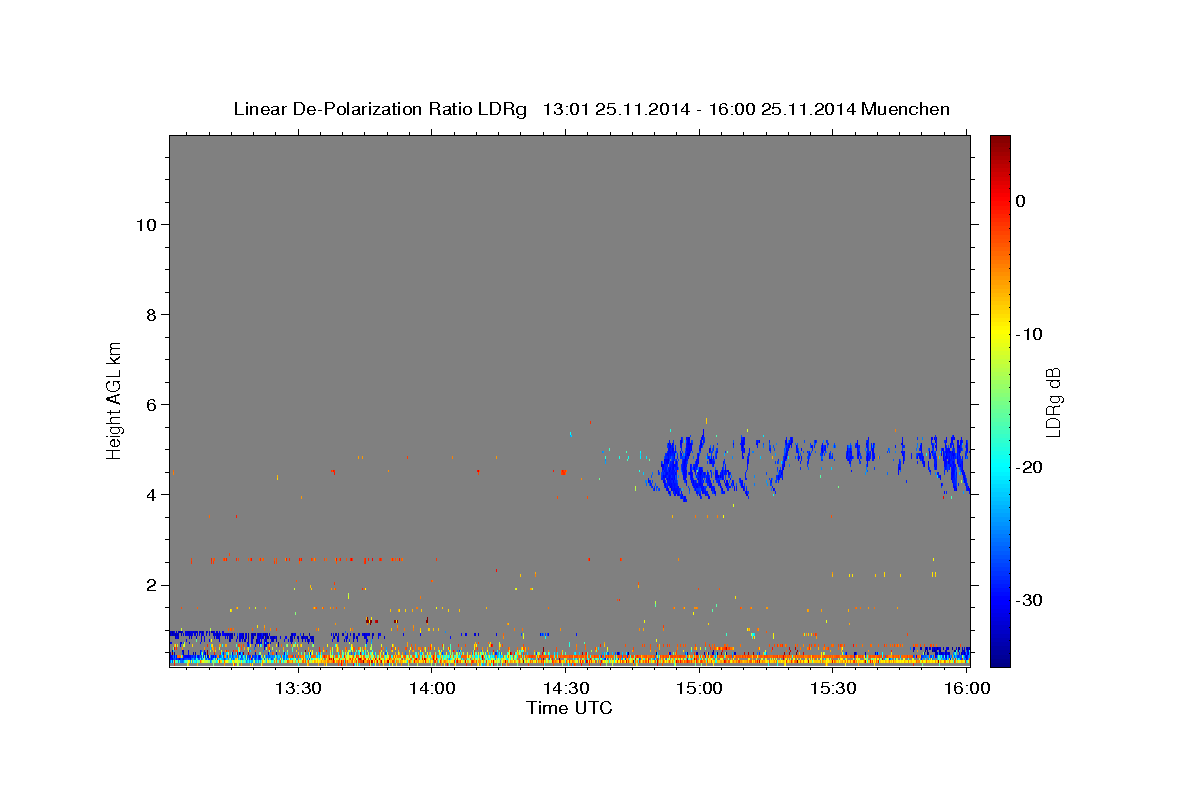Click the 16:00 time tick label
Viewport: 1200px width, 800px height.
[x=967, y=688]
